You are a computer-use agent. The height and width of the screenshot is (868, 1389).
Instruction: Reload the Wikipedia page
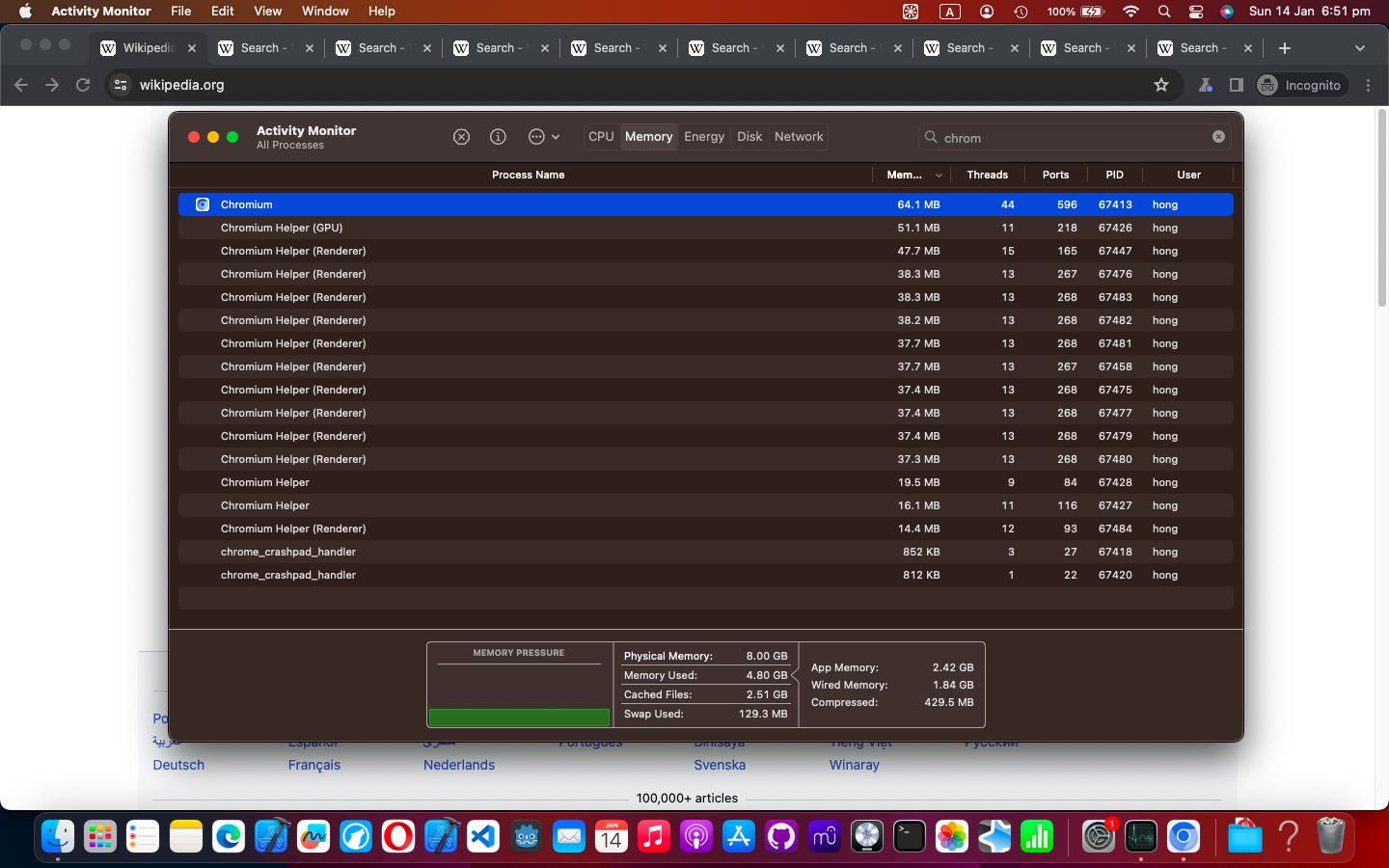click(x=83, y=85)
